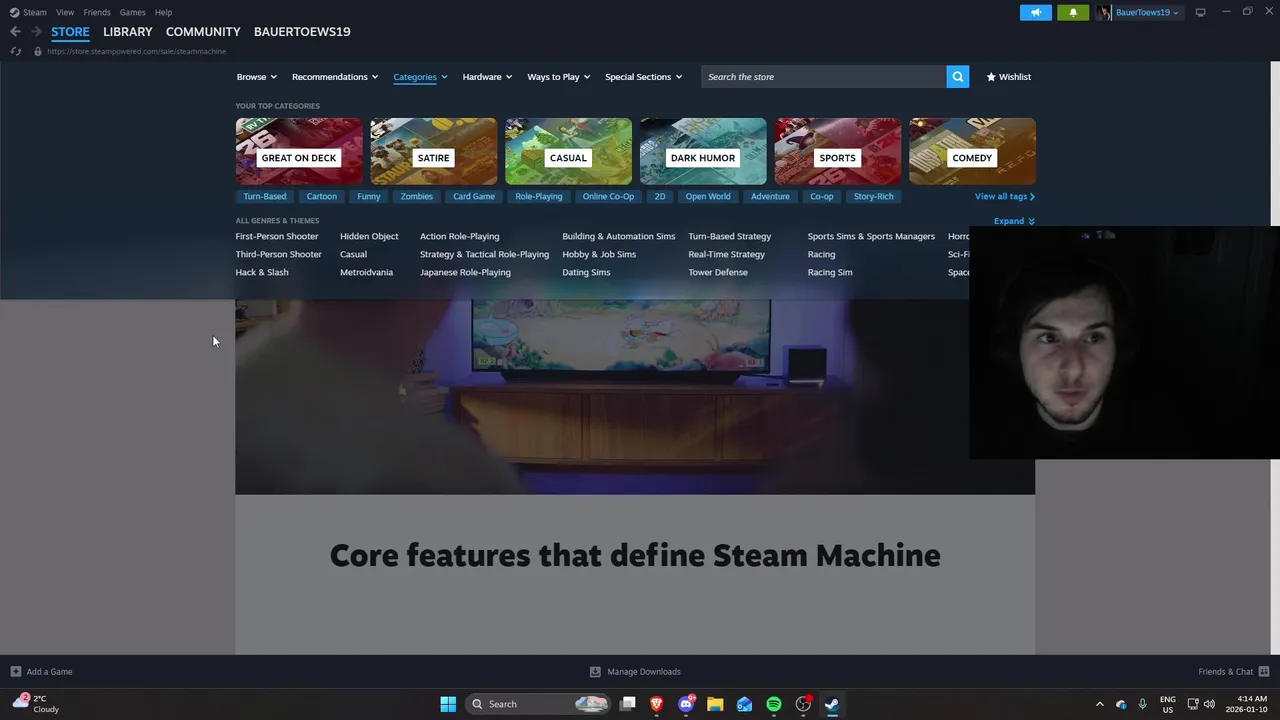Open File Explorer from the taskbar
The width and height of the screenshot is (1280, 720).
pyautogui.click(x=715, y=704)
